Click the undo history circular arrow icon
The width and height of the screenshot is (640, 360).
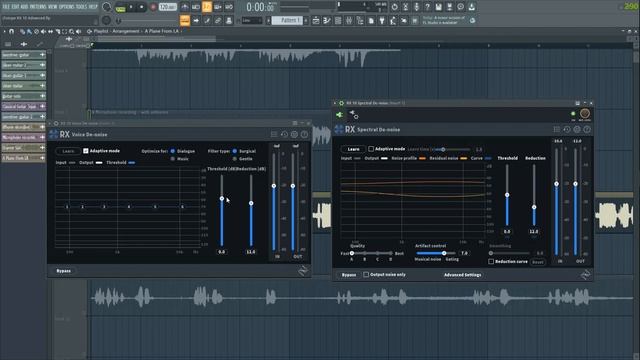click(394, 7)
